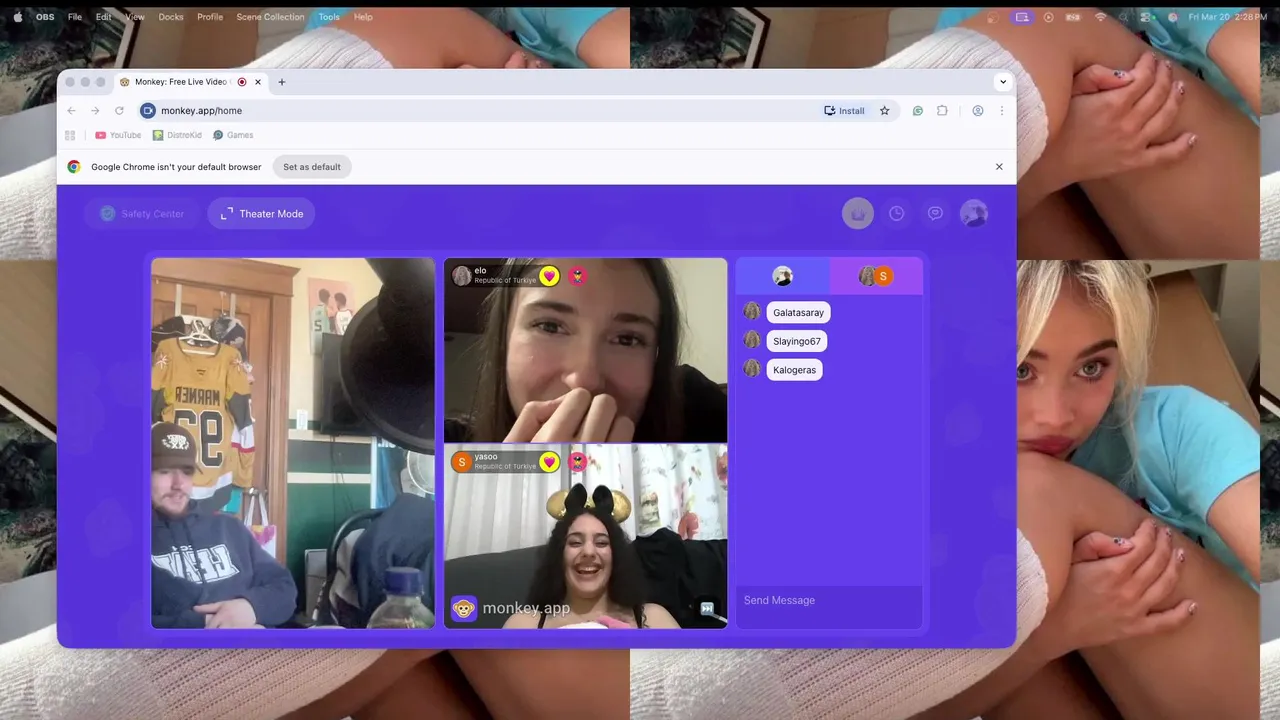Bookmark this page with the star icon
1280x720 pixels.
click(x=884, y=111)
